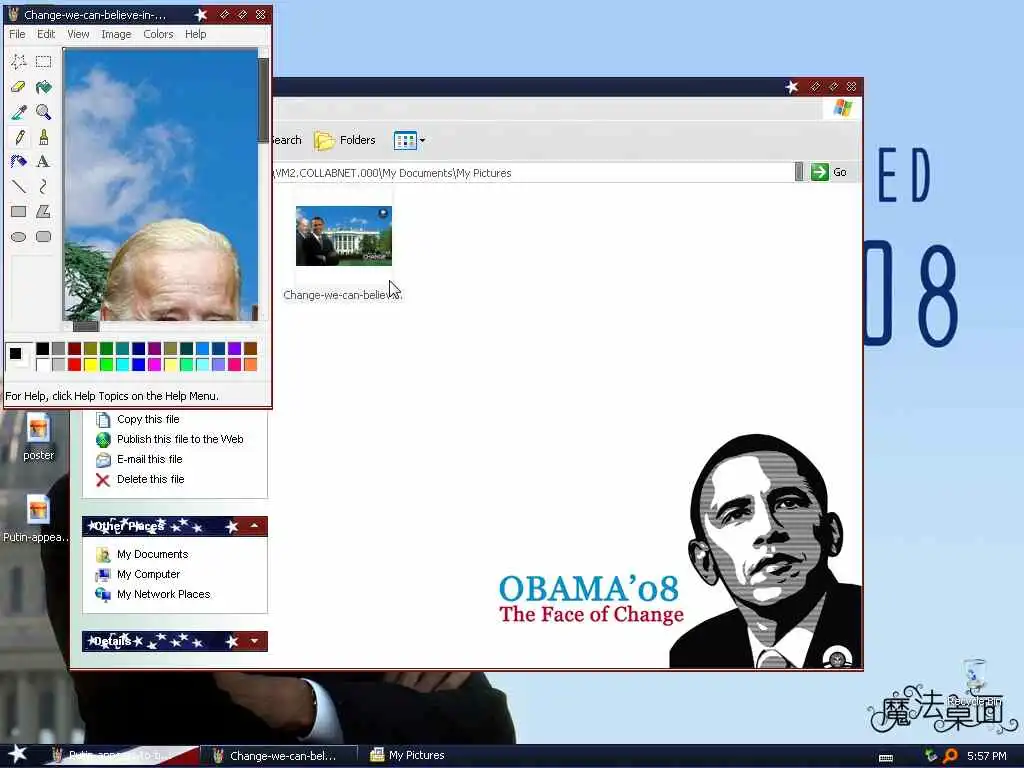Click the Windows flag logo in Explorer
Image resolution: width=1024 pixels, height=768 pixels.
coord(842,108)
